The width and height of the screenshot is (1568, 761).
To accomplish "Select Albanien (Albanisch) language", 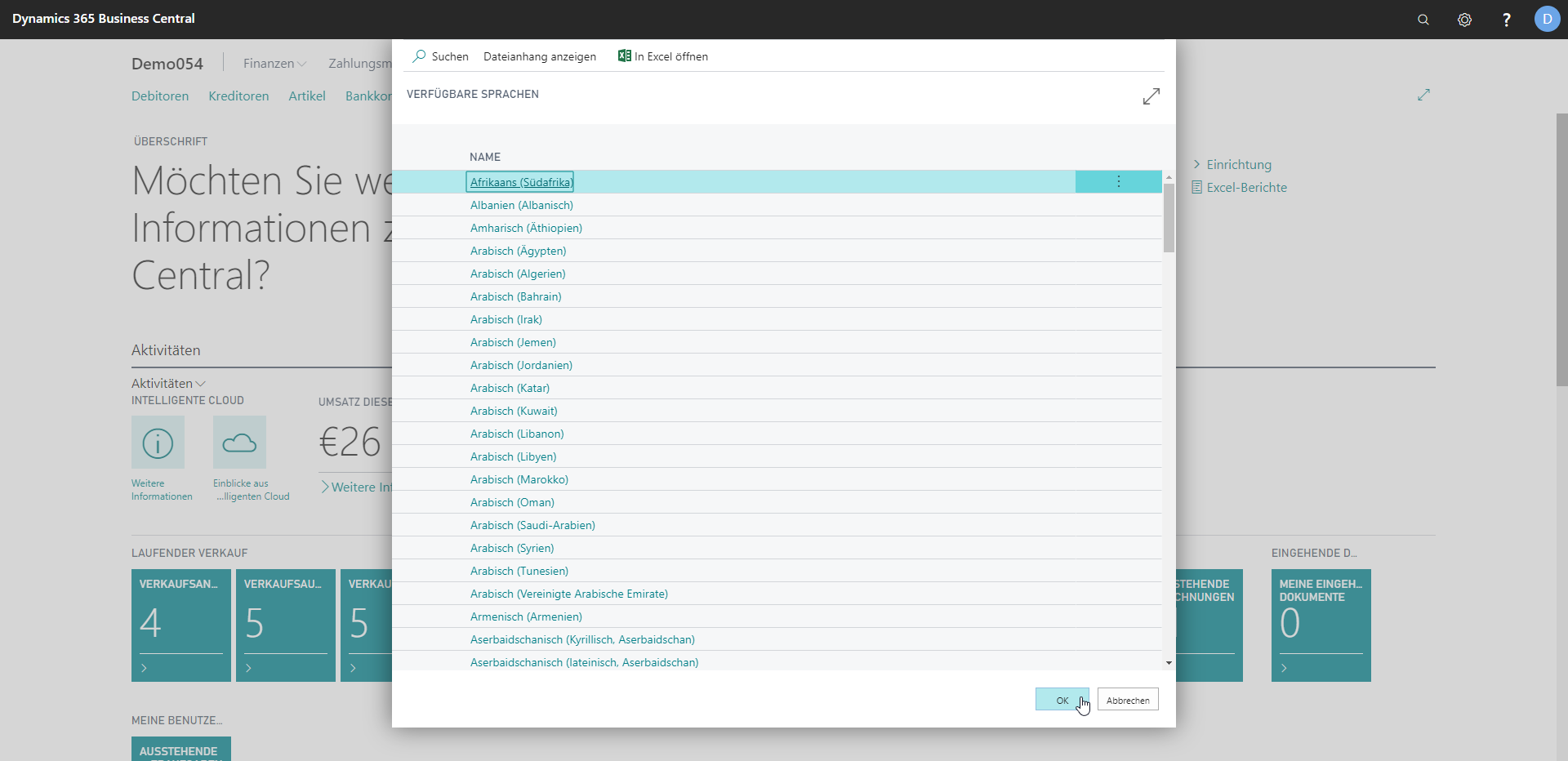I will pyautogui.click(x=522, y=205).
